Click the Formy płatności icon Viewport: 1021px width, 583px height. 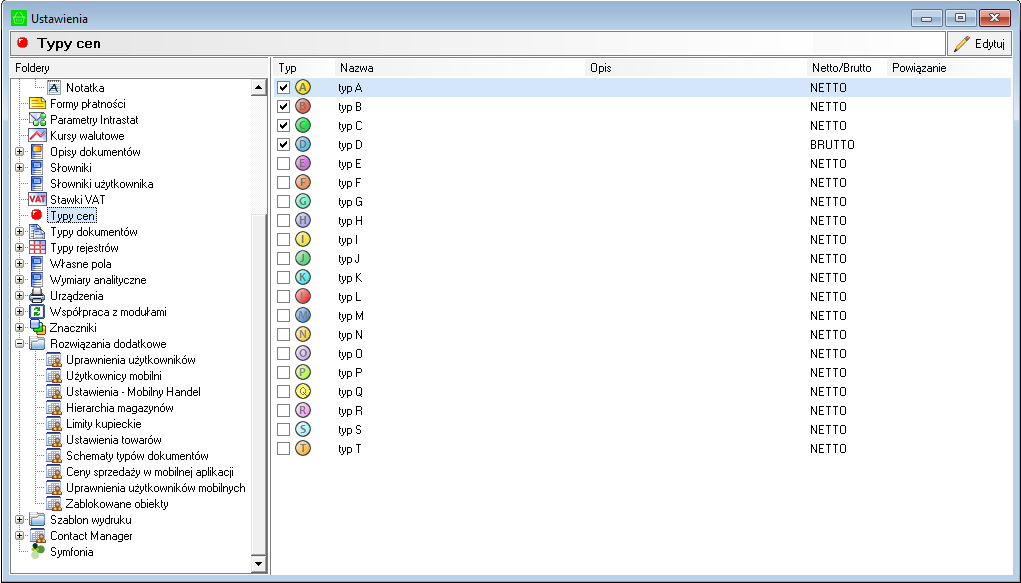click(x=37, y=104)
